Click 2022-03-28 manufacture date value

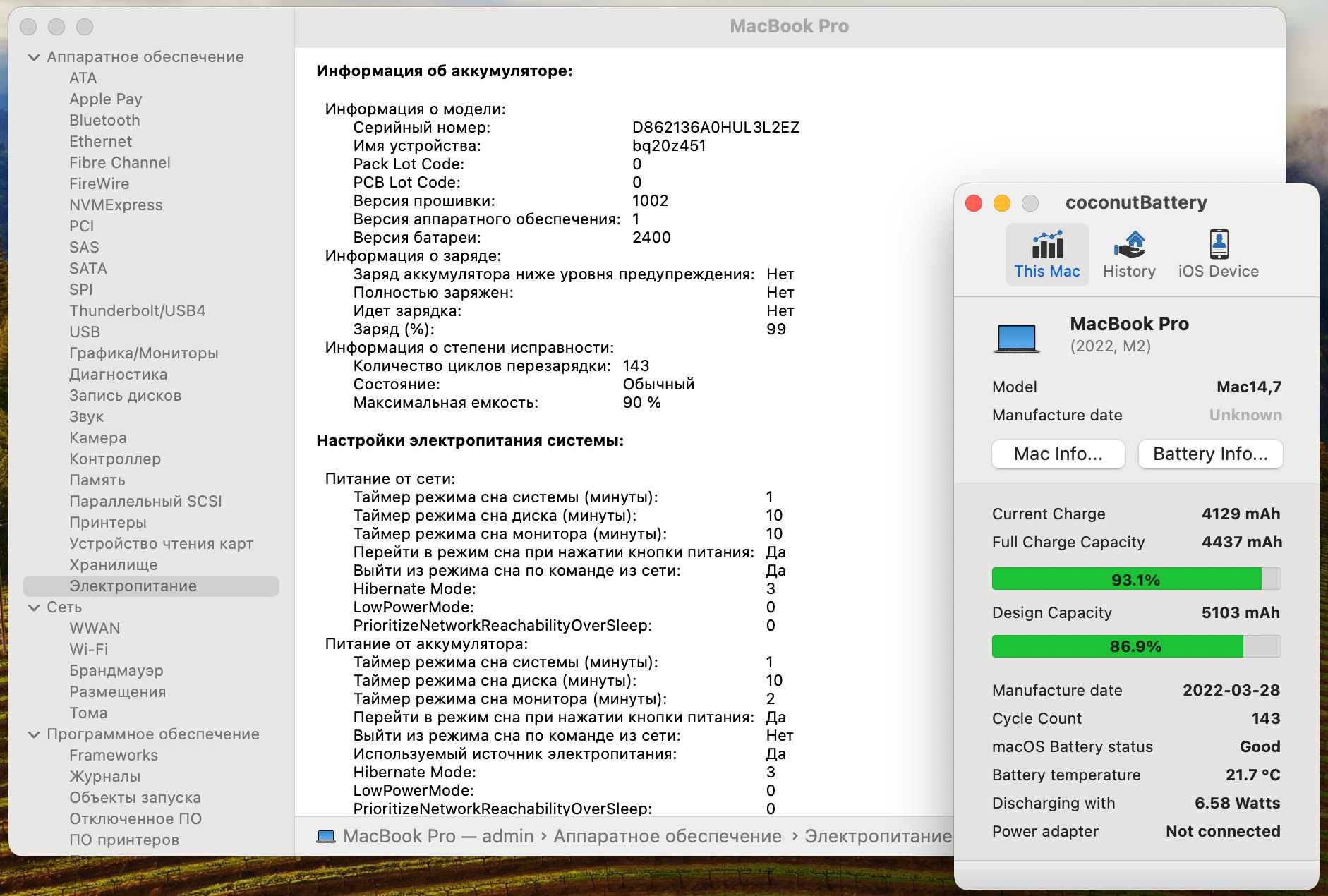(x=1231, y=690)
